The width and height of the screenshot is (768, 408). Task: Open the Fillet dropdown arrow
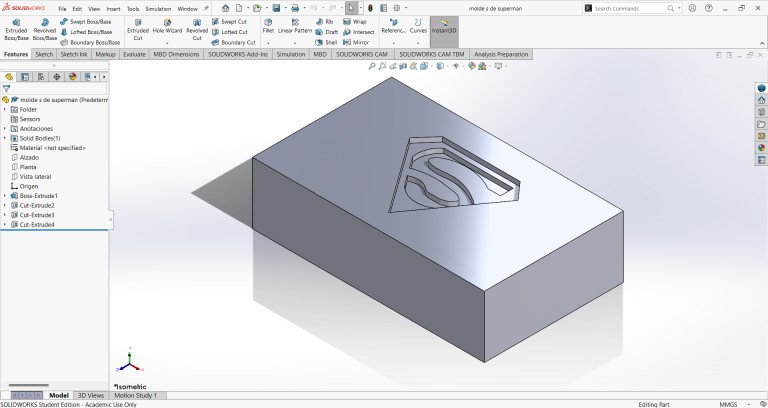[x=268, y=43]
